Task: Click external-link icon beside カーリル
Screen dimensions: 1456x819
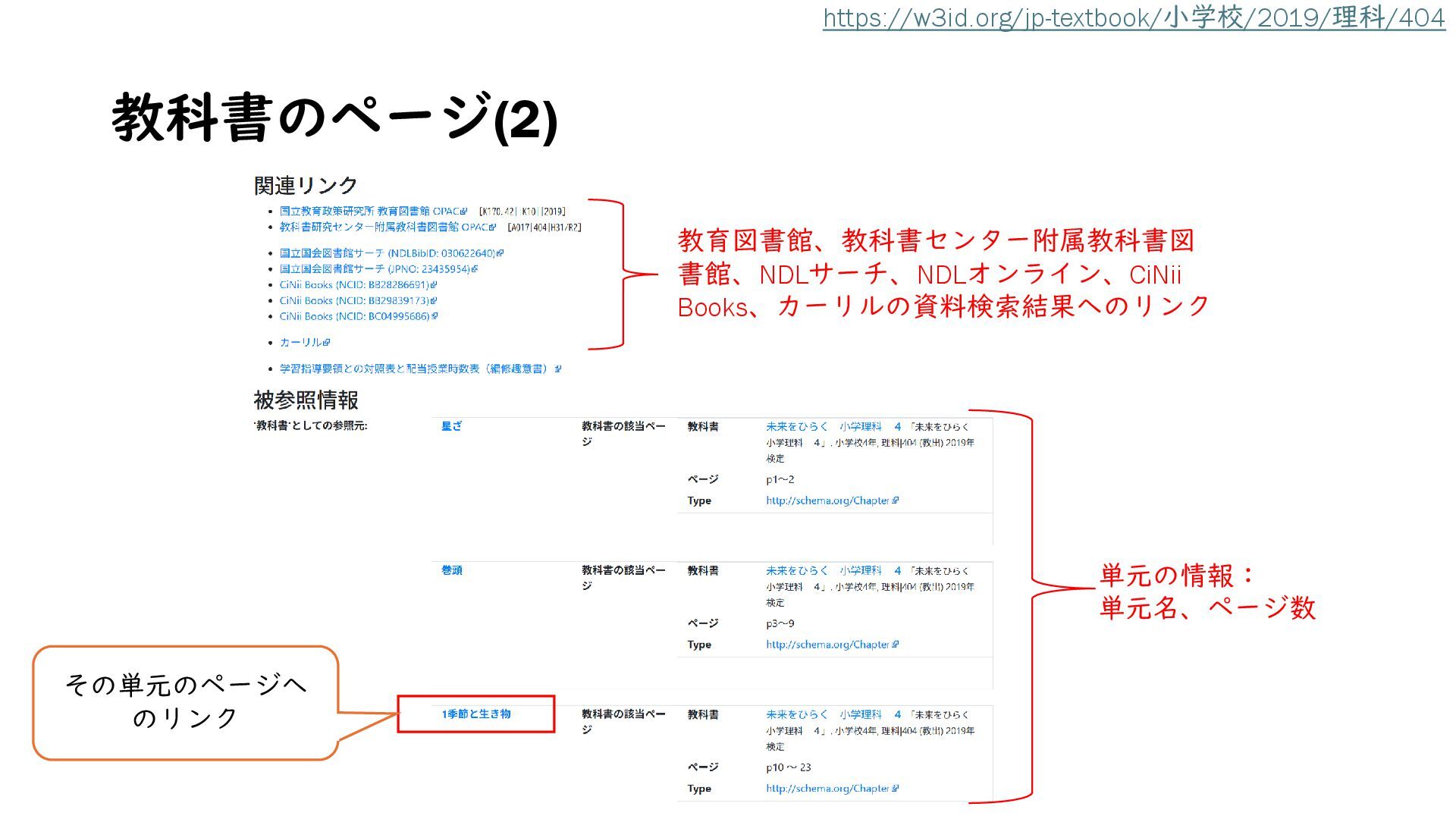Action: (x=326, y=343)
